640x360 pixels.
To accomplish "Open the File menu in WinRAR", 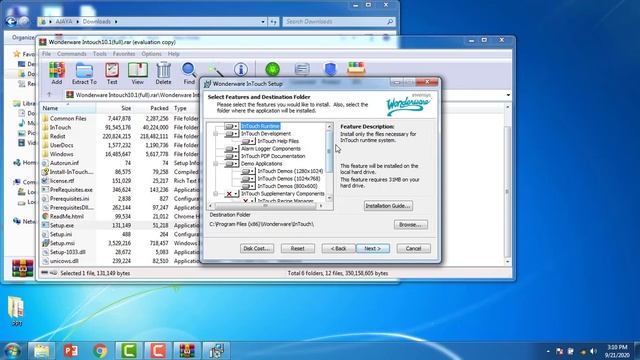I will (x=47, y=54).
